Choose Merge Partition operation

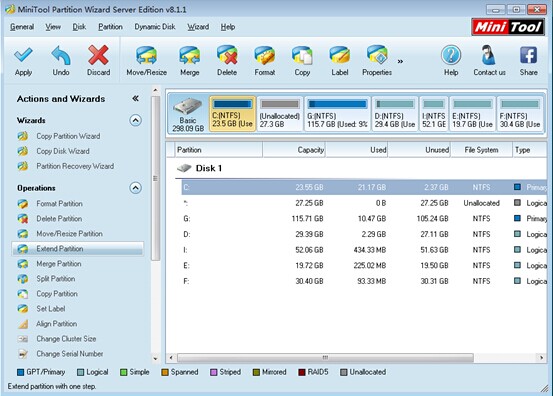coord(59,264)
